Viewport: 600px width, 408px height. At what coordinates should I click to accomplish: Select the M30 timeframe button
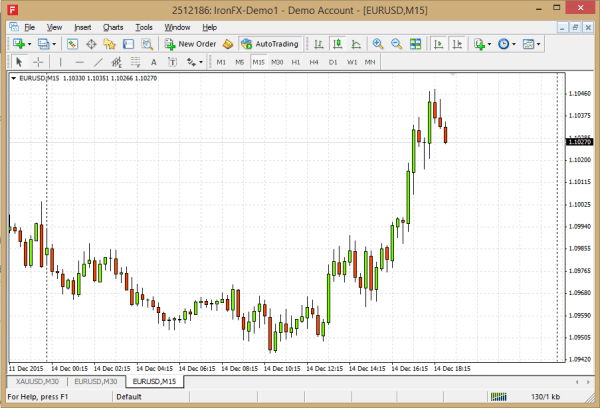click(x=277, y=62)
